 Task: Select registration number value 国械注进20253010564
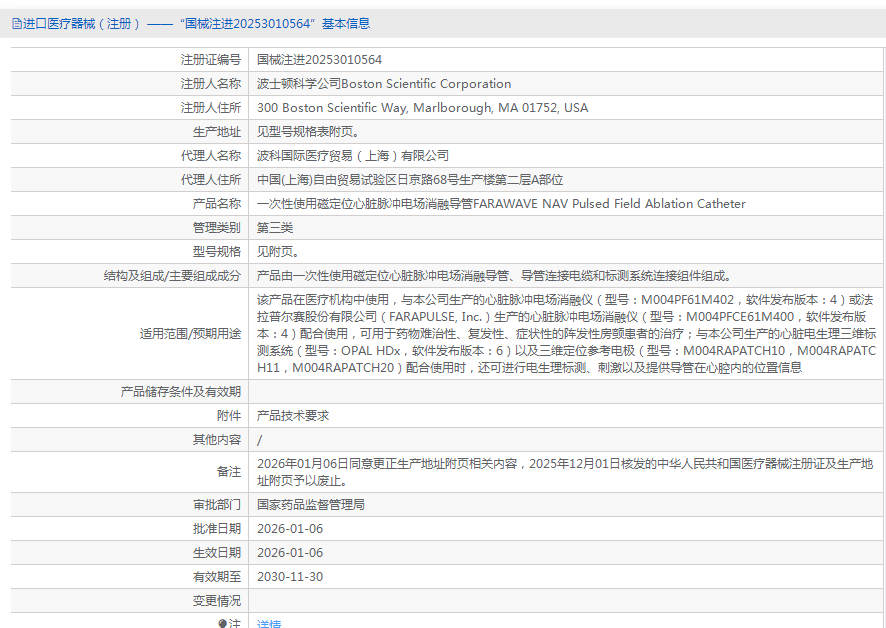319,60
